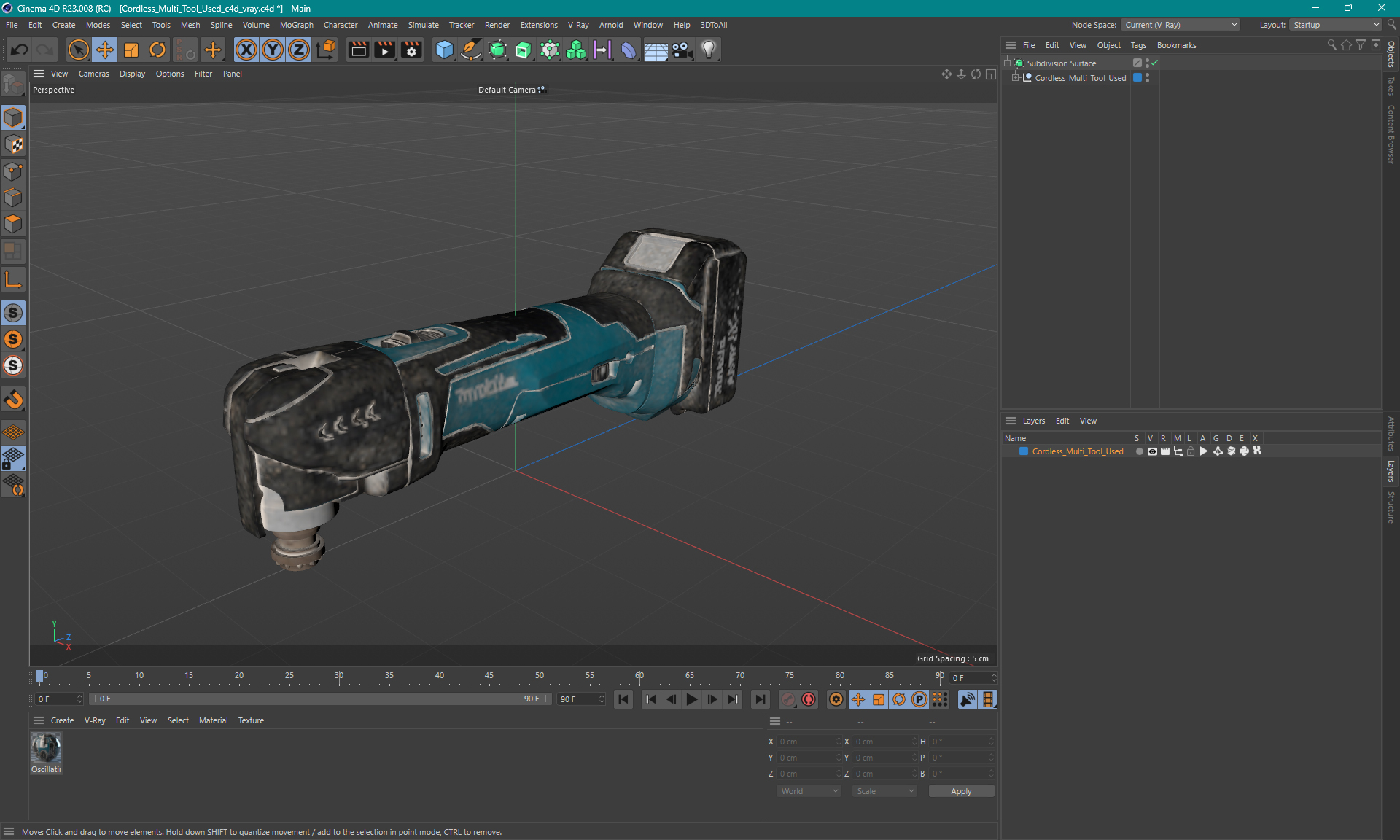Click the Undo arrow icon
The width and height of the screenshot is (1400, 840).
pos(20,50)
